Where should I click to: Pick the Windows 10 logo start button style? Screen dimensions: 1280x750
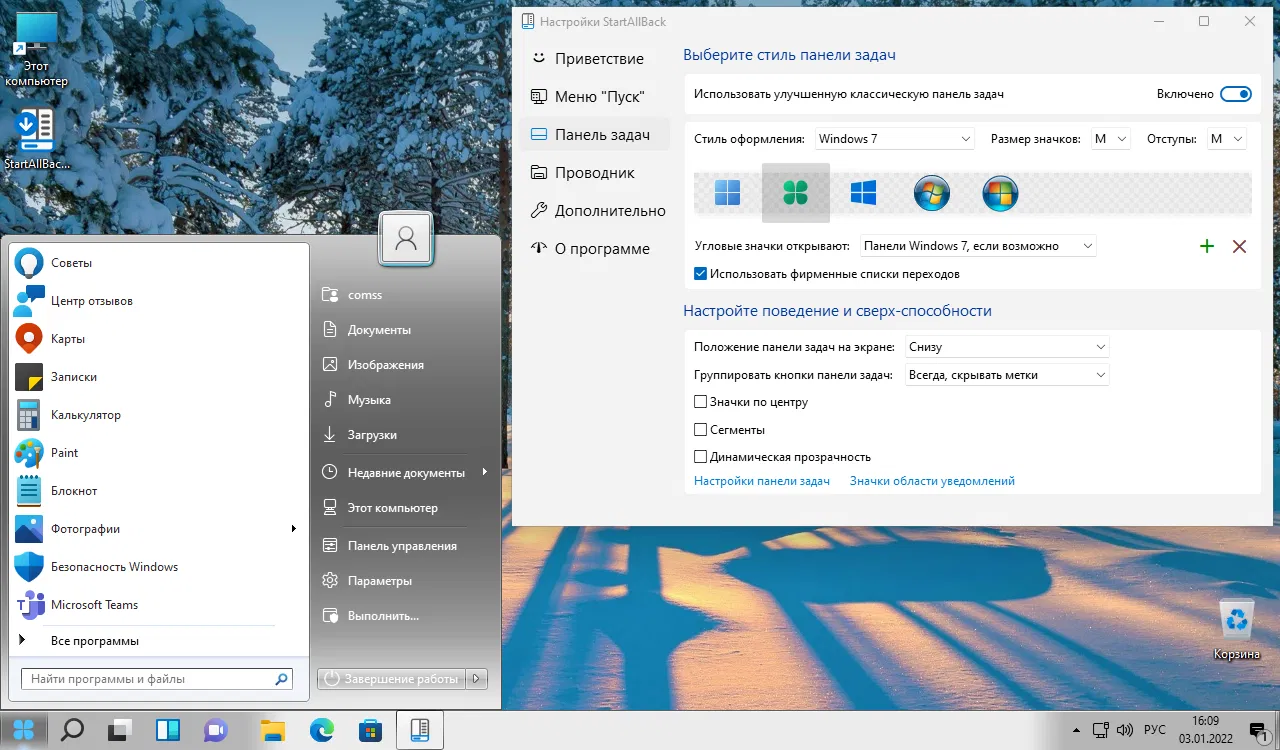point(863,193)
